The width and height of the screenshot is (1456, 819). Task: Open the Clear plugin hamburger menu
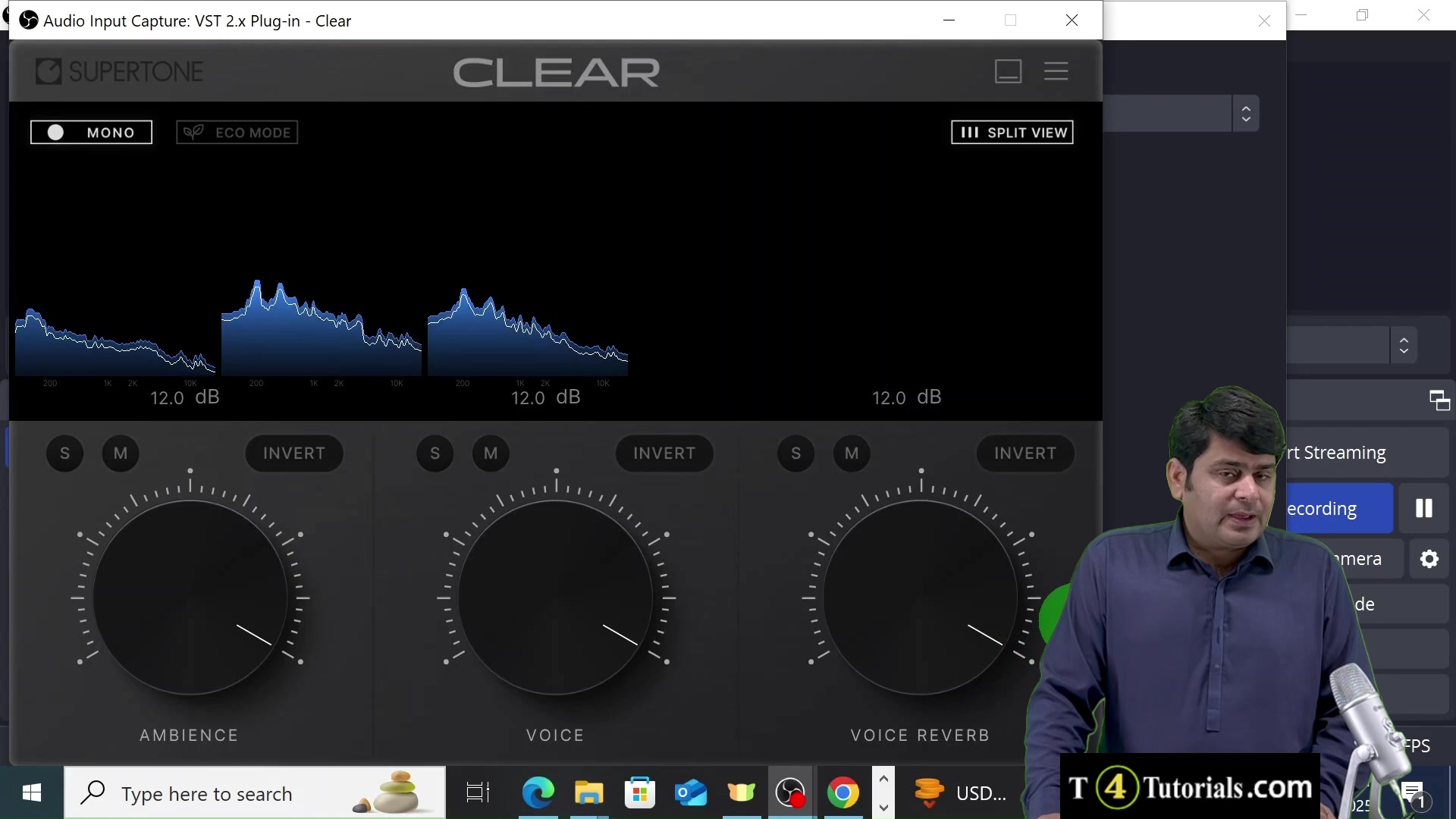coord(1056,71)
